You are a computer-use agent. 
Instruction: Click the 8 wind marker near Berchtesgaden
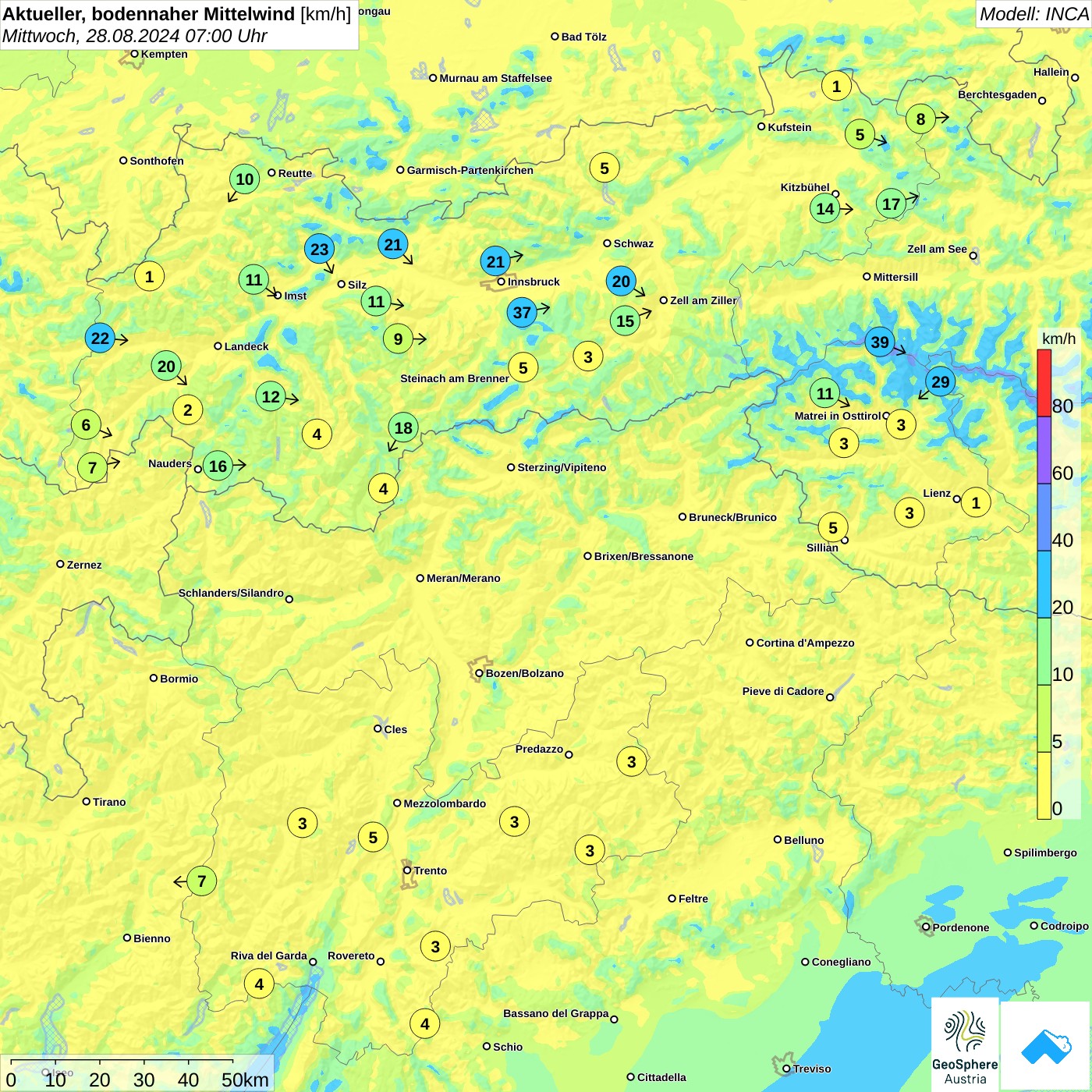point(920,119)
